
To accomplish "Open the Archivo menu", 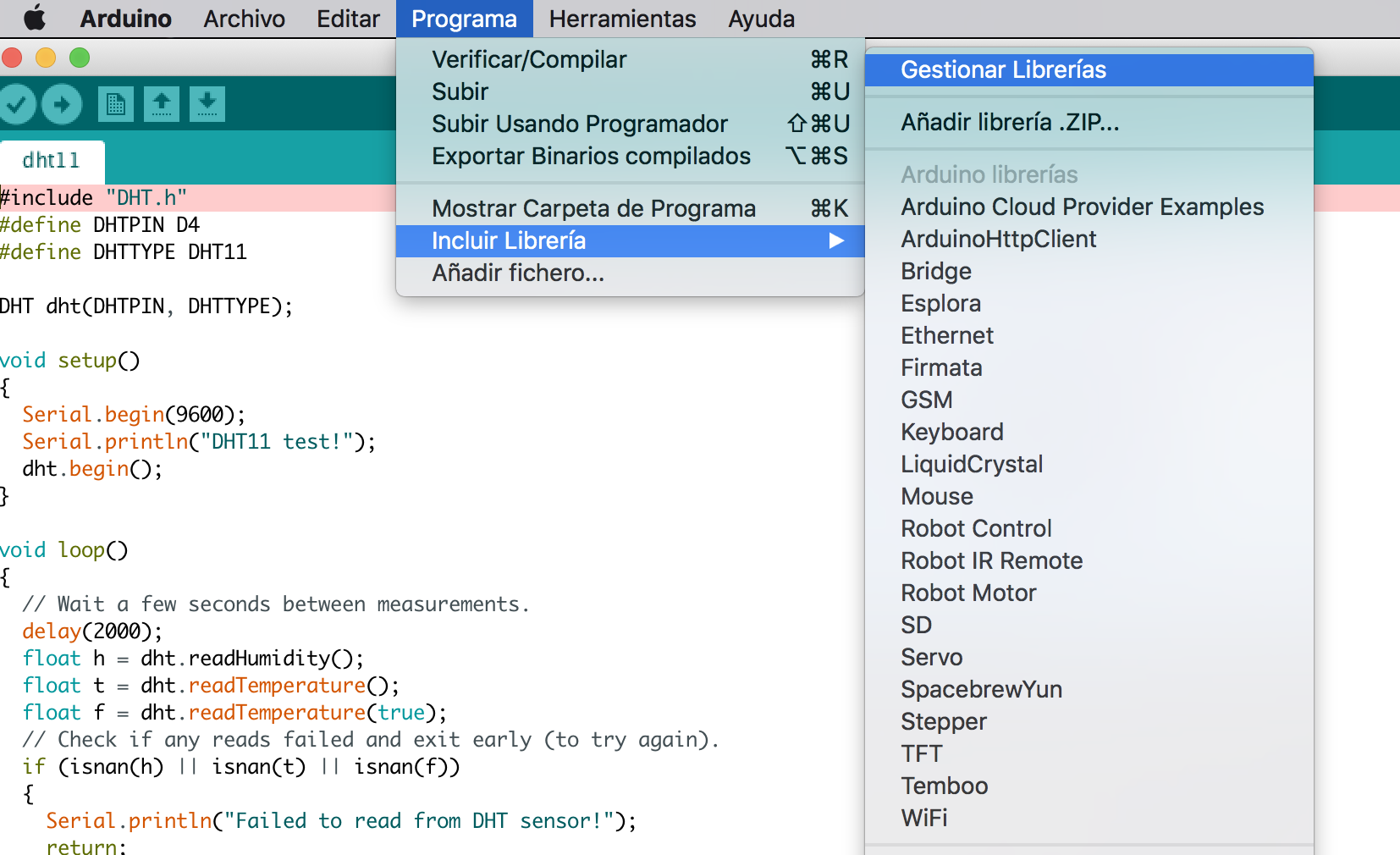I will coord(244,19).
